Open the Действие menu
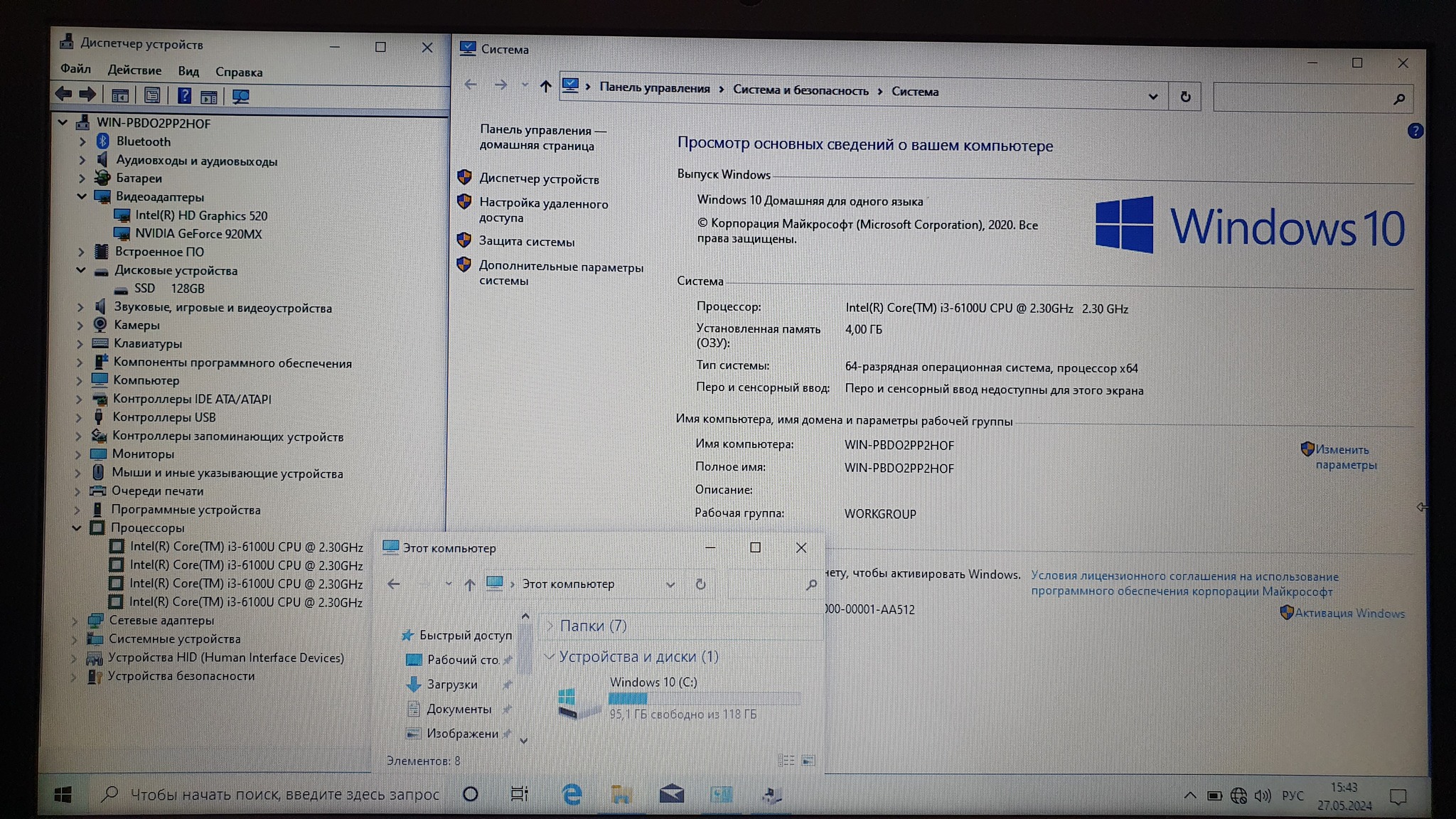This screenshot has width=1456, height=819. 134,70
